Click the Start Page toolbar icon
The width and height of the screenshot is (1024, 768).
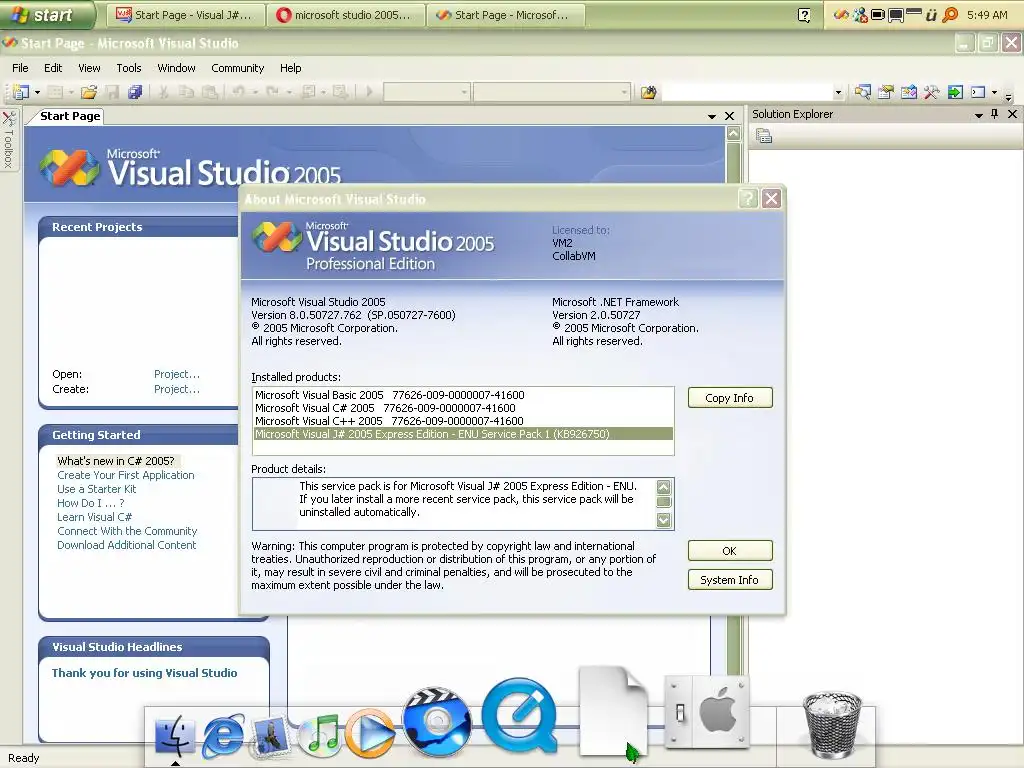coord(955,92)
